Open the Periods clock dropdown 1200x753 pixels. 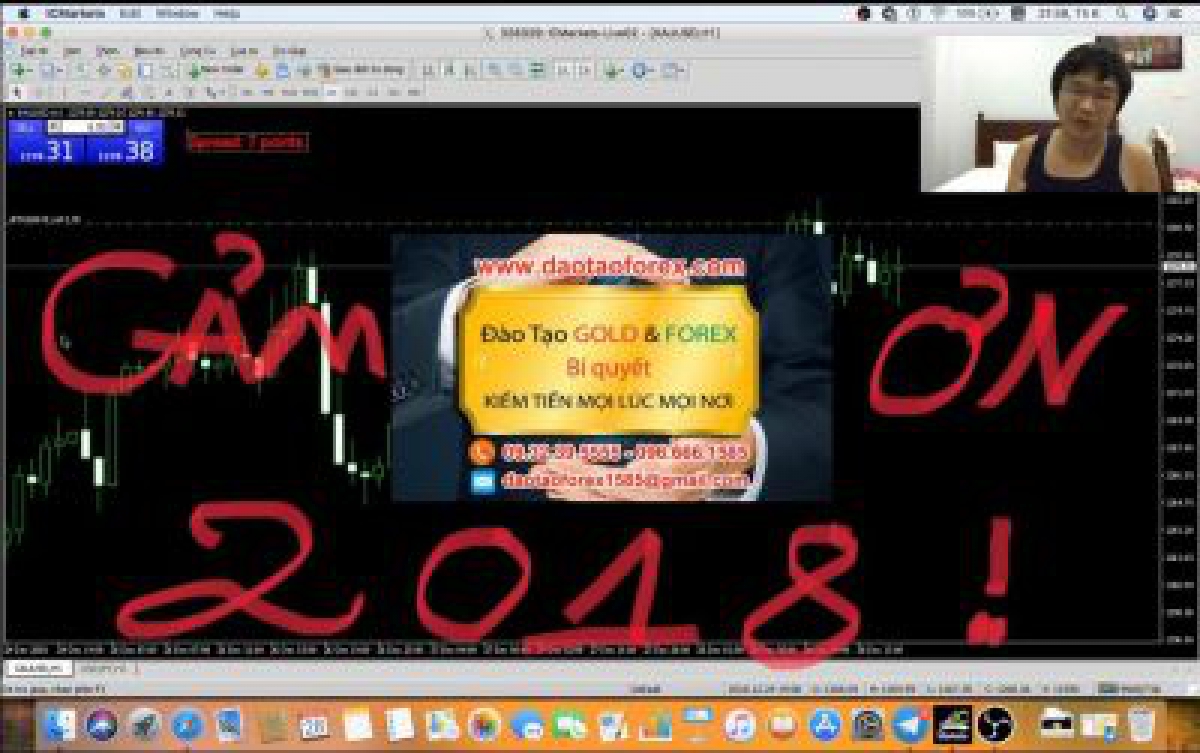click(643, 70)
